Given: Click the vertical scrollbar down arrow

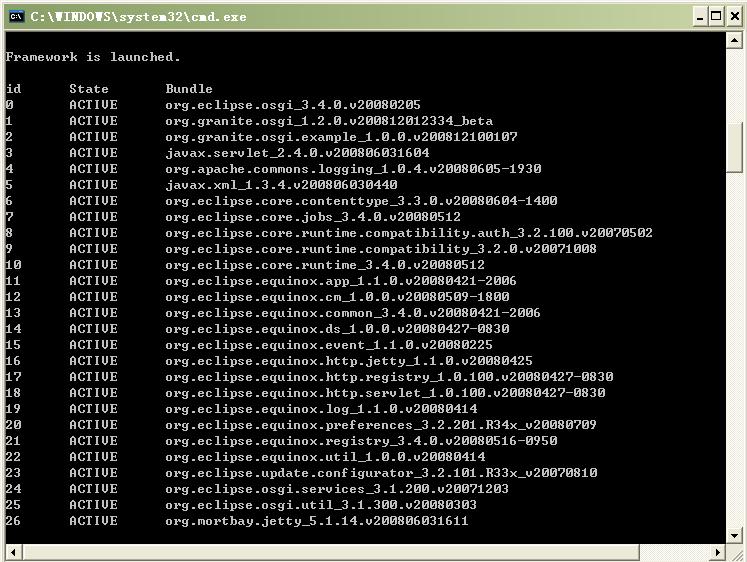Looking at the screenshot, I should [734, 536].
